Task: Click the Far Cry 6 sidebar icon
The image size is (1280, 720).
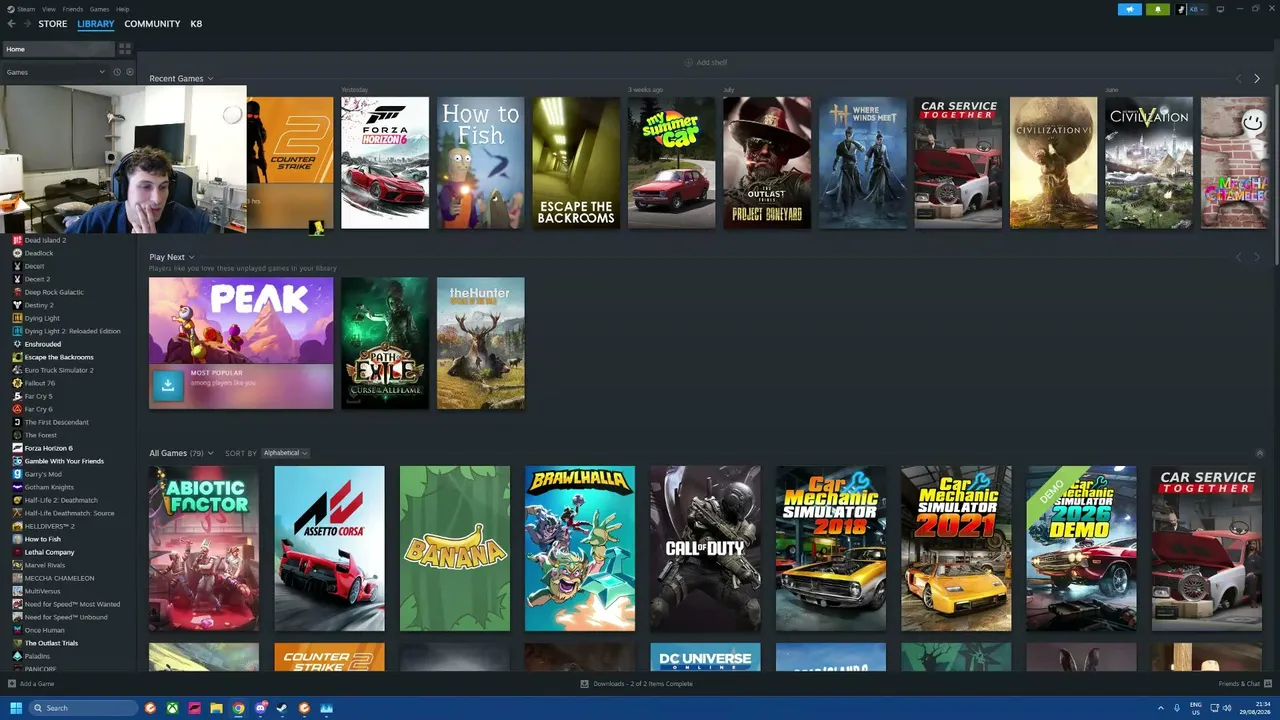Action: 17,409
